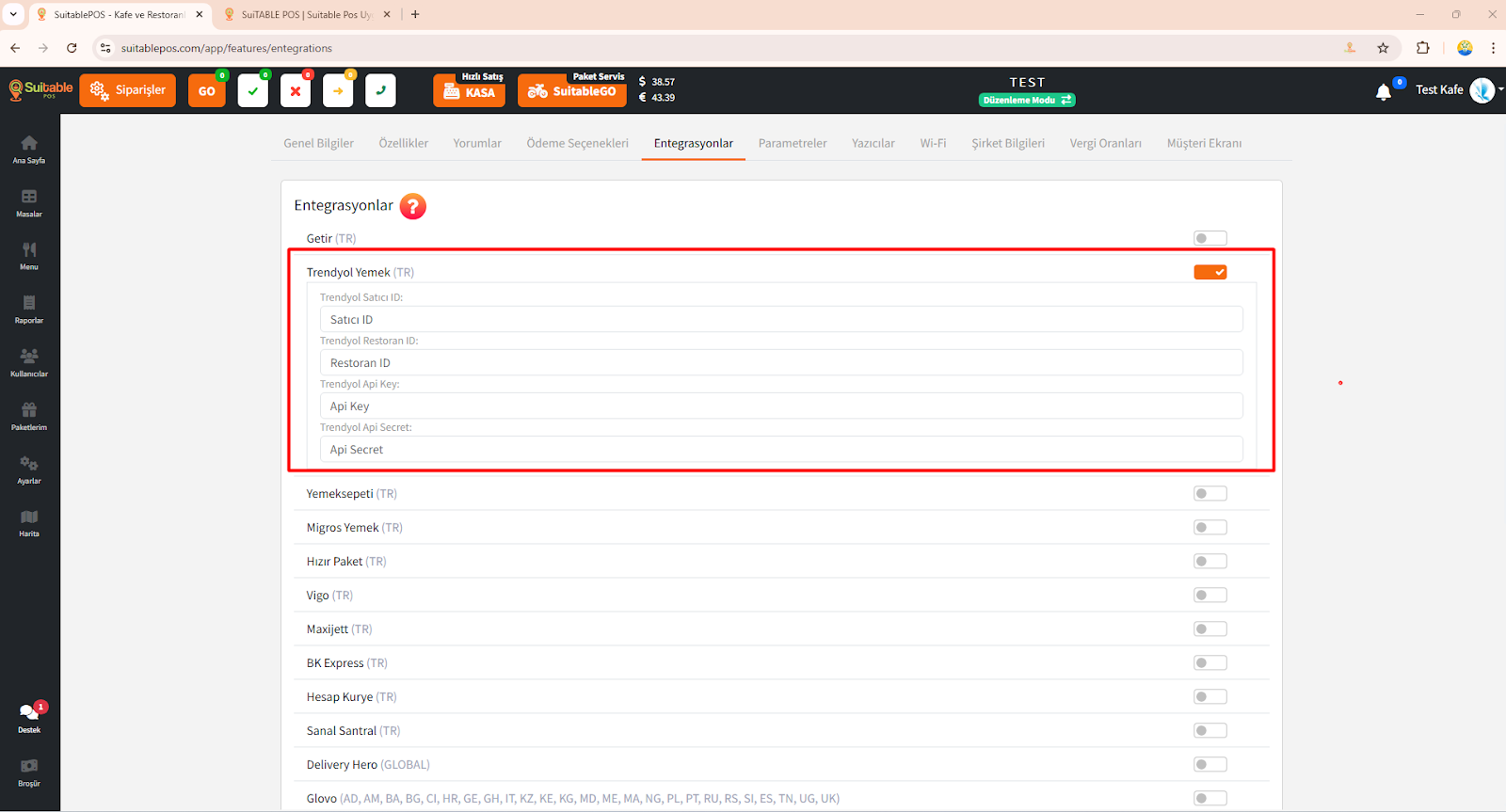Open a new browser tab
This screenshot has width=1506, height=812.
pyautogui.click(x=415, y=14)
